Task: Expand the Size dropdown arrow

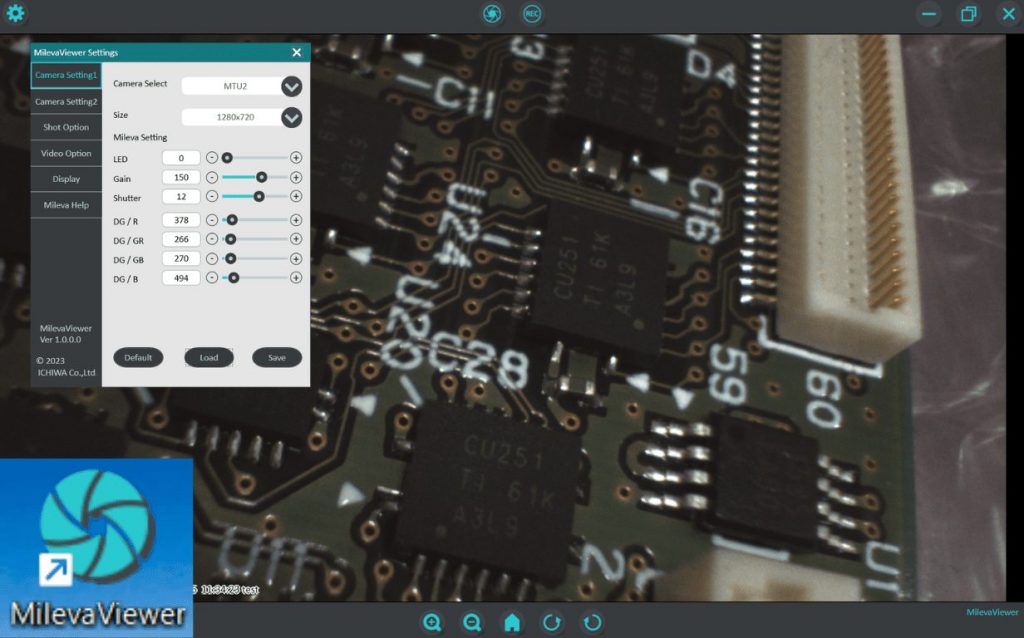Action: tap(291, 118)
